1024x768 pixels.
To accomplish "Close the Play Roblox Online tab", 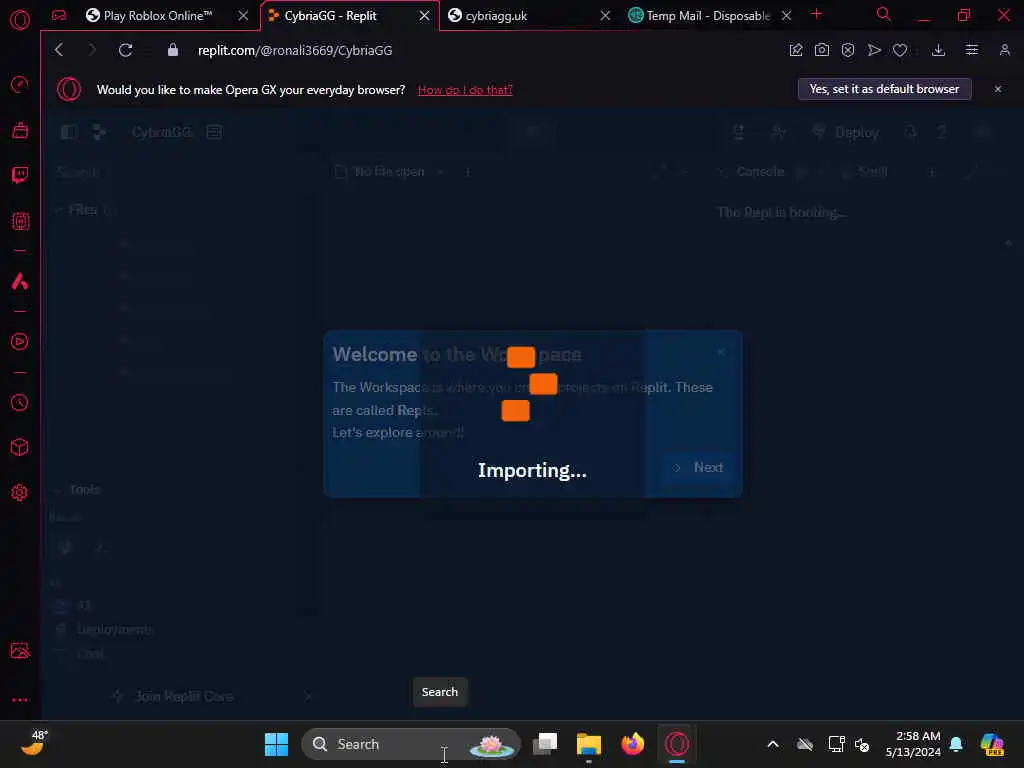I will click(x=243, y=16).
